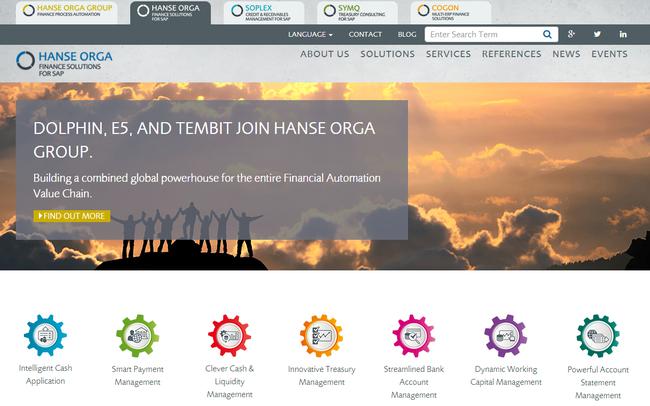Click the green Smart Payment Management gear icon

[138, 335]
